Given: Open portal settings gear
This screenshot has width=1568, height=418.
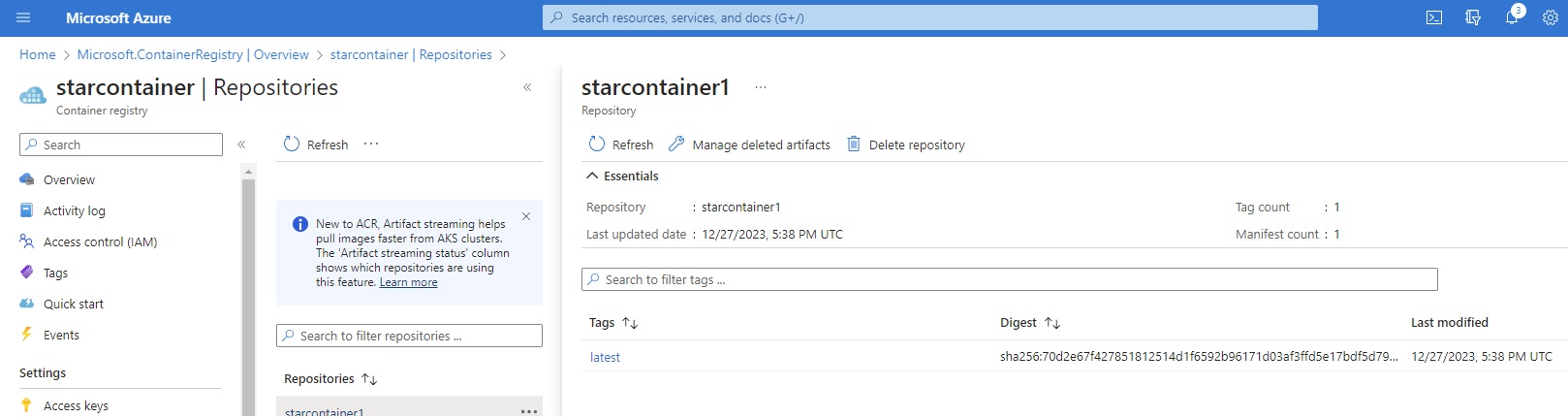Looking at the screenshot, I should [1551, 17].
